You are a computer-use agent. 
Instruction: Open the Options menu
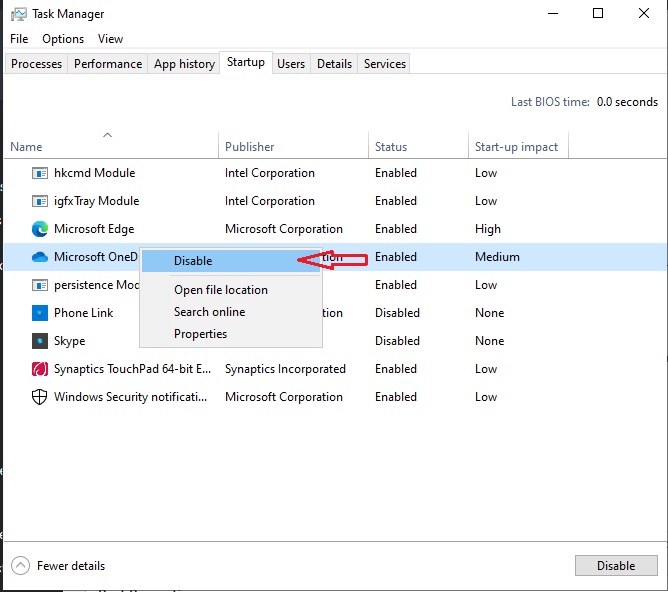63,39
